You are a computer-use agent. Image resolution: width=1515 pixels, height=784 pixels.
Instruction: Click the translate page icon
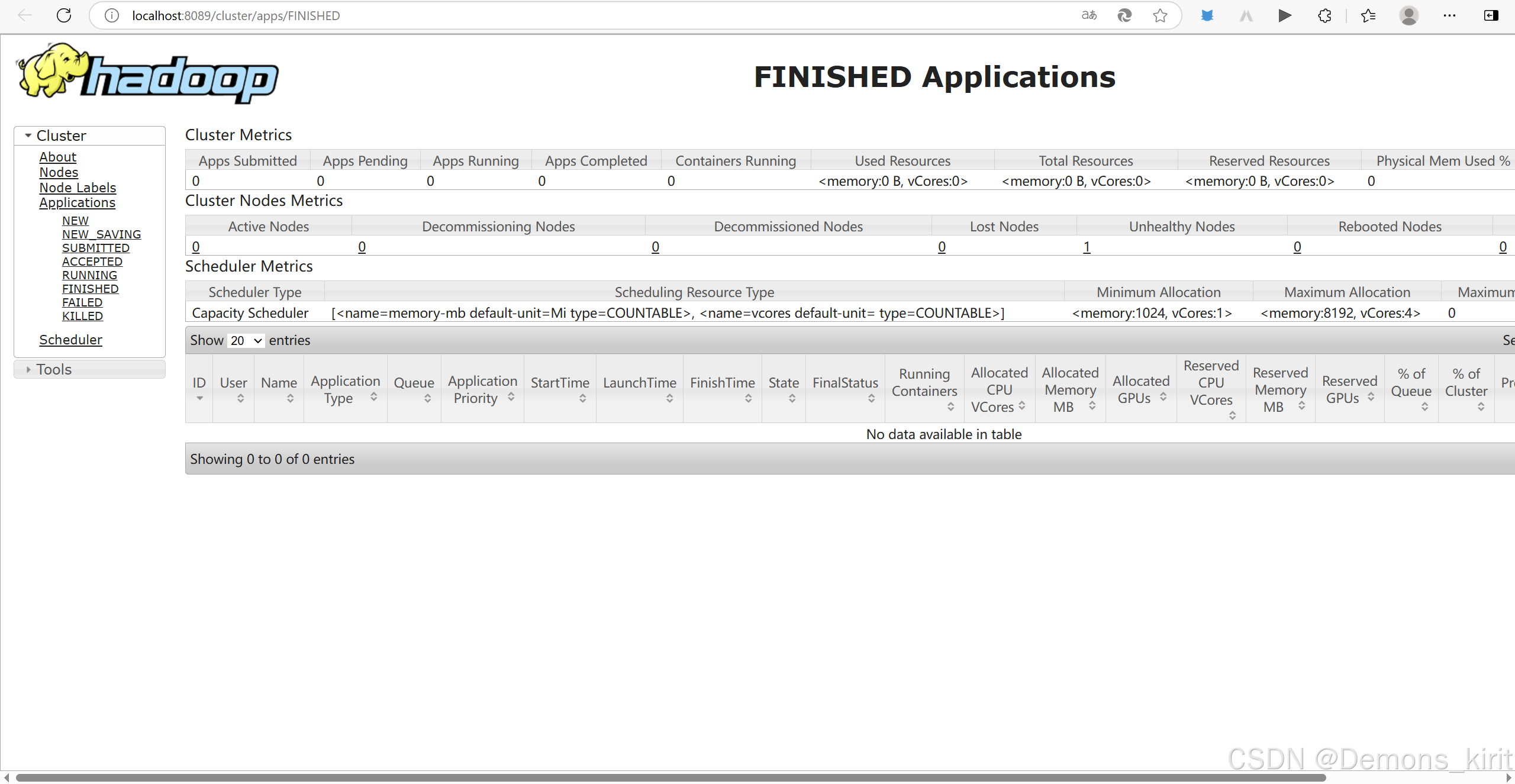pos(1089,15)
